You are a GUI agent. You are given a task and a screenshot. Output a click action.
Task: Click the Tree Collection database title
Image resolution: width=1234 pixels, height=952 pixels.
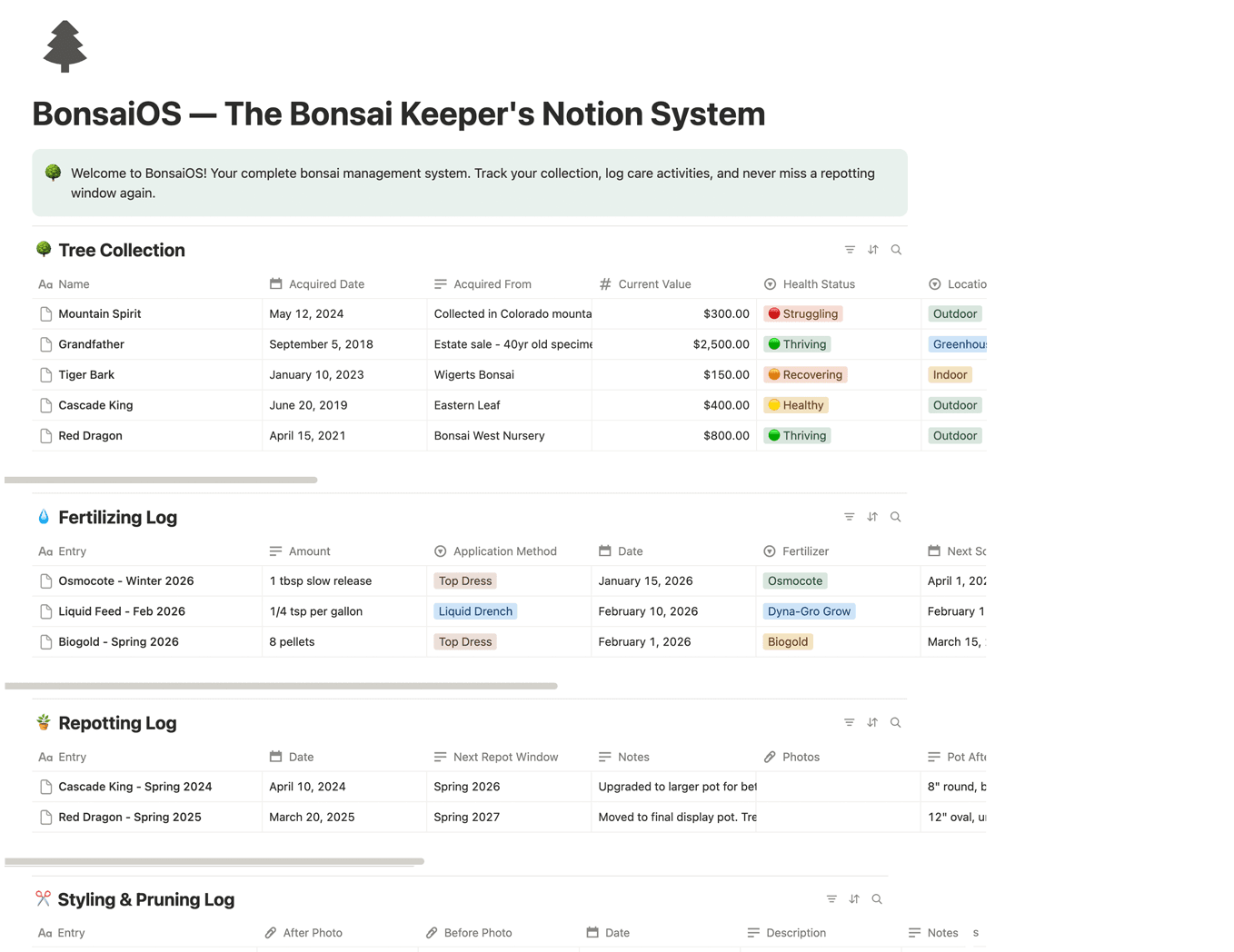[121, 250]
